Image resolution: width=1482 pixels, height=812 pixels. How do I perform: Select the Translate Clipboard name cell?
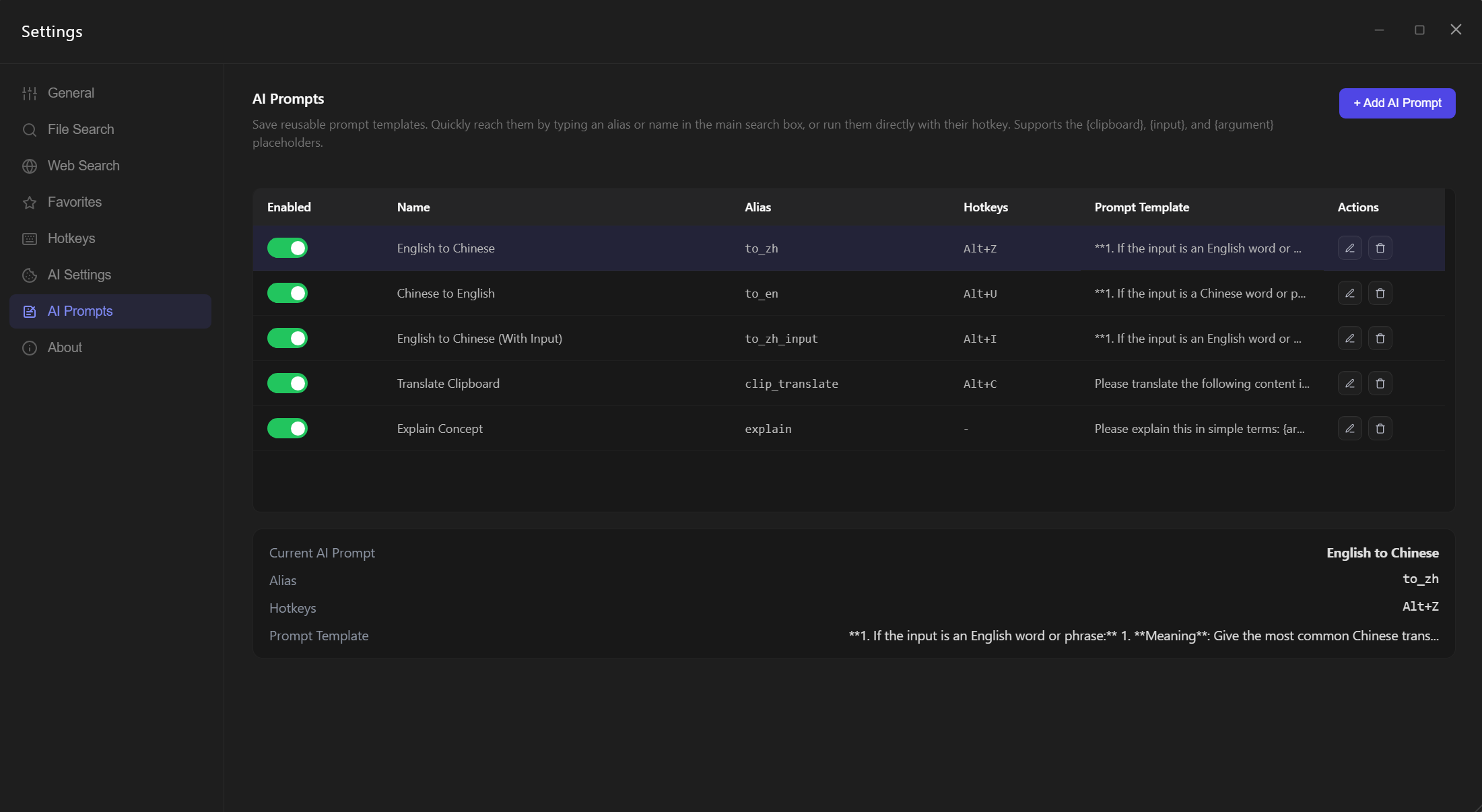[448, 384]
